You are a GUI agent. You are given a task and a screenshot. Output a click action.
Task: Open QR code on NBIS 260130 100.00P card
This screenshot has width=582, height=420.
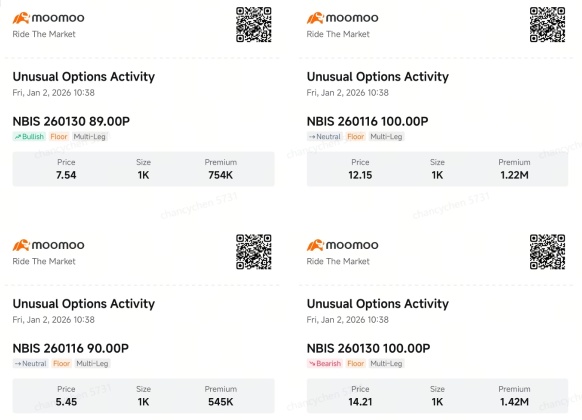(547, 252)
